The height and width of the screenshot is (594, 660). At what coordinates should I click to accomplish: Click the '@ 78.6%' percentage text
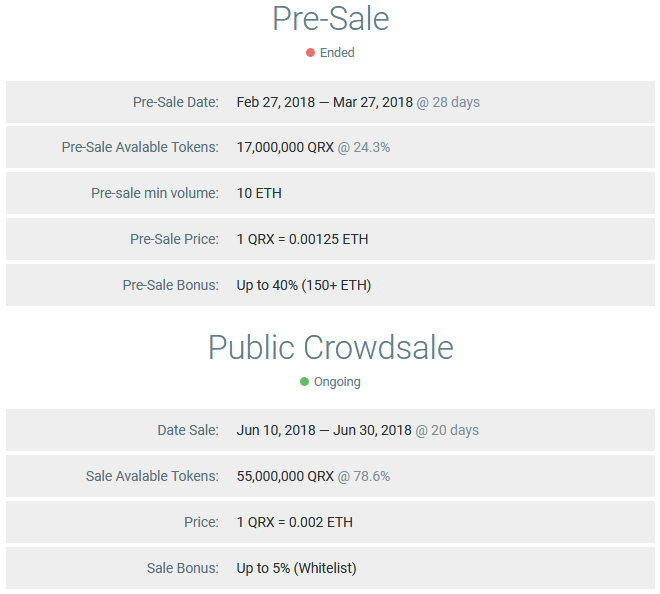pos(363,477)
